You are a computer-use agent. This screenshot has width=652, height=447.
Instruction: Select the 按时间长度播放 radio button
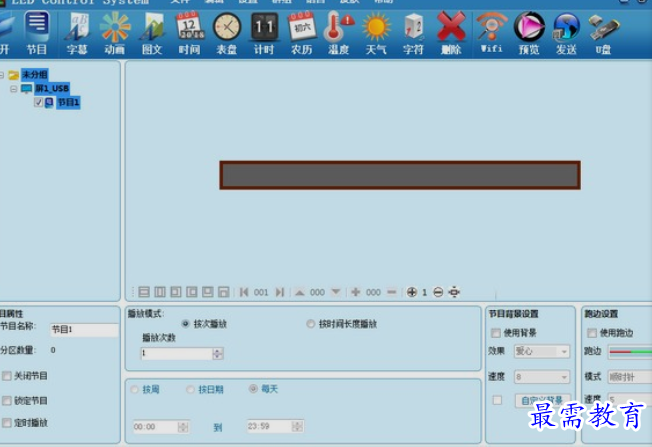[x=311, y=324]
